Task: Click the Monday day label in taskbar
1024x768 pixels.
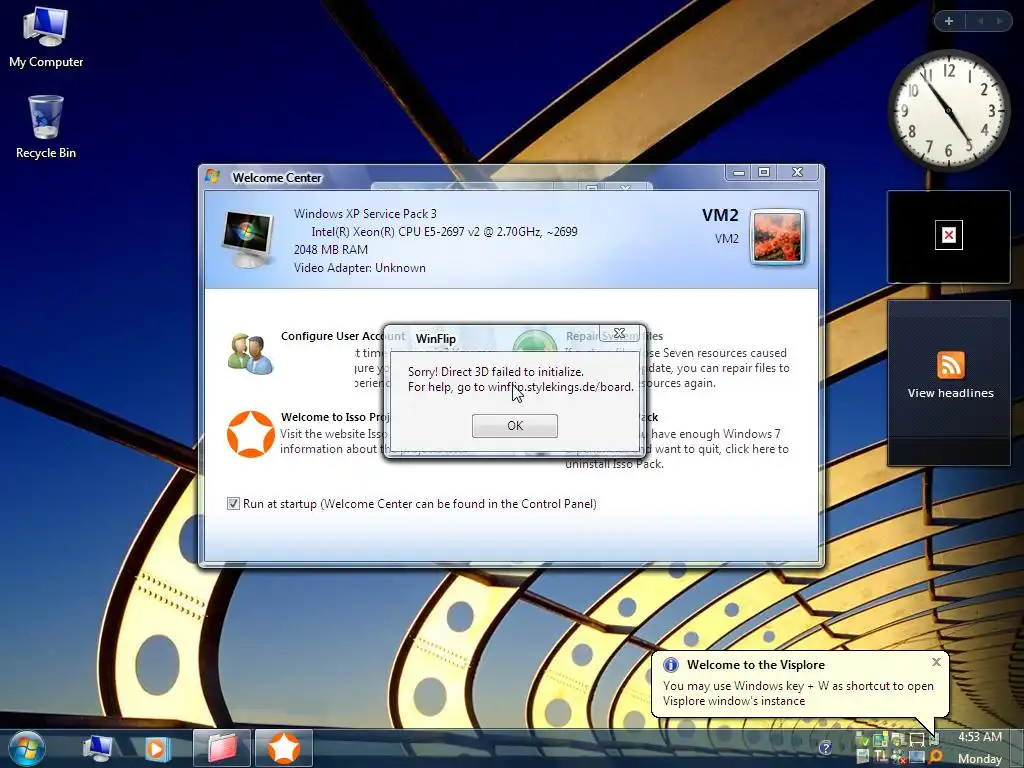Action: coord(980,758)
